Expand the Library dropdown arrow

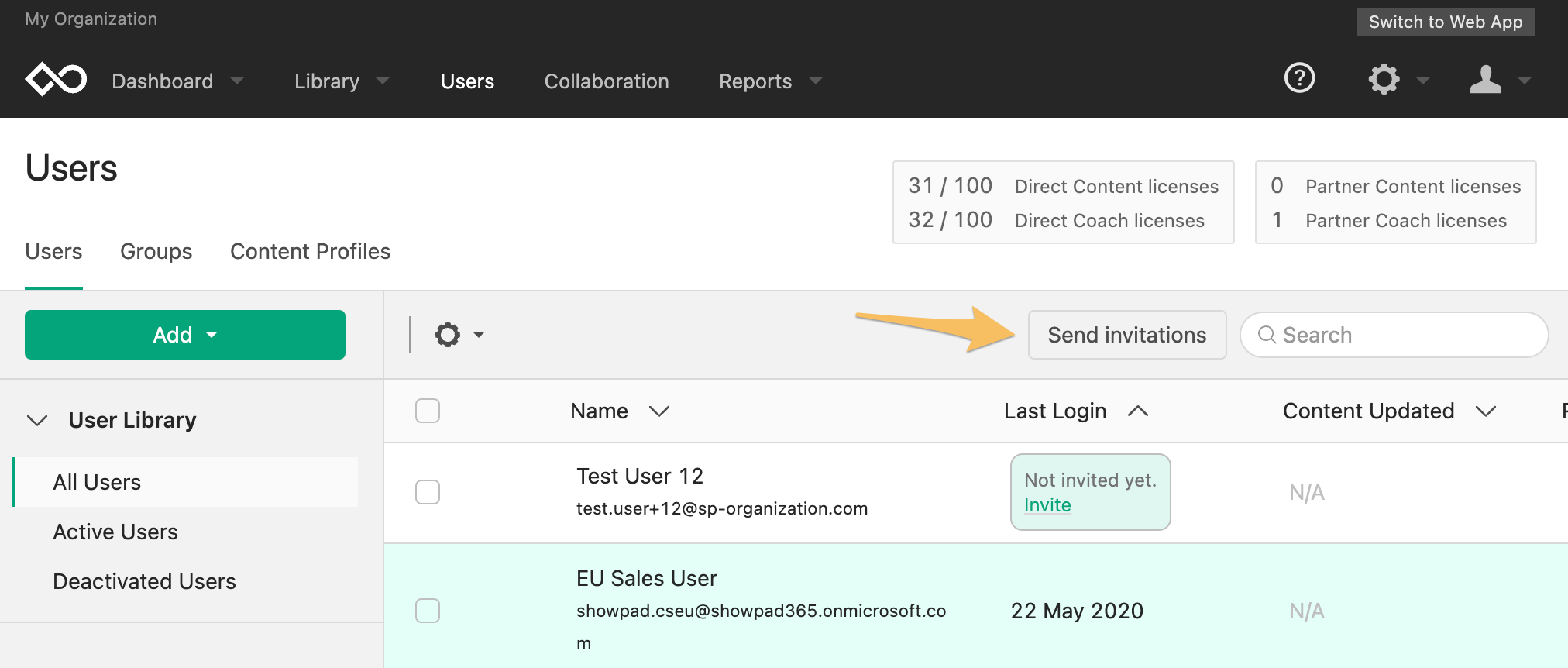(383, 81)
